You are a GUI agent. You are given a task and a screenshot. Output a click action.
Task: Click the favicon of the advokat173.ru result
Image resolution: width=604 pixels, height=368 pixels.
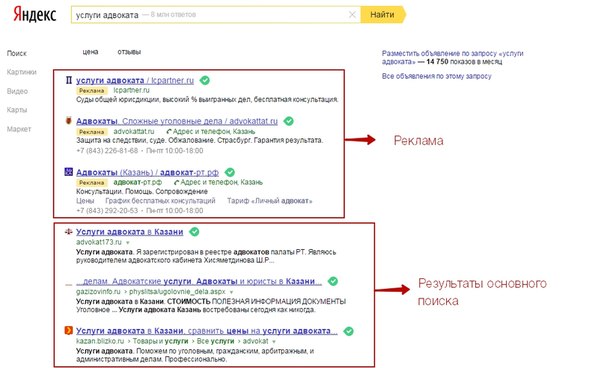(69, 232)
